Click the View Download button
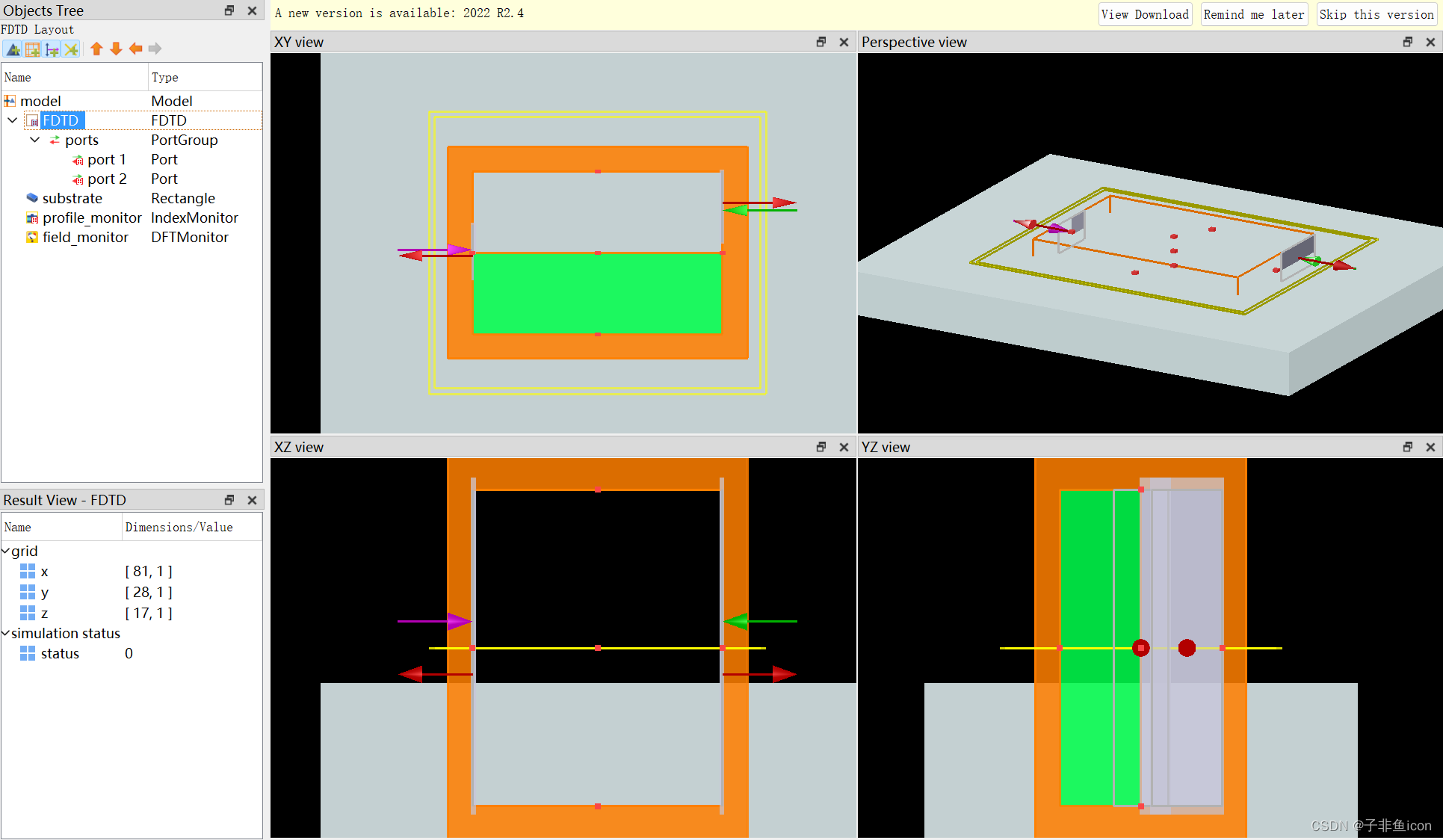 tap(1144, 15)
